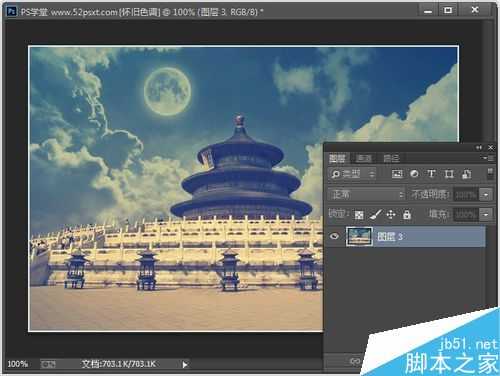Lock layer position move icon
The width and height of the screenshot is (500, 376).
pyautogui.click(x=391, y=214)
